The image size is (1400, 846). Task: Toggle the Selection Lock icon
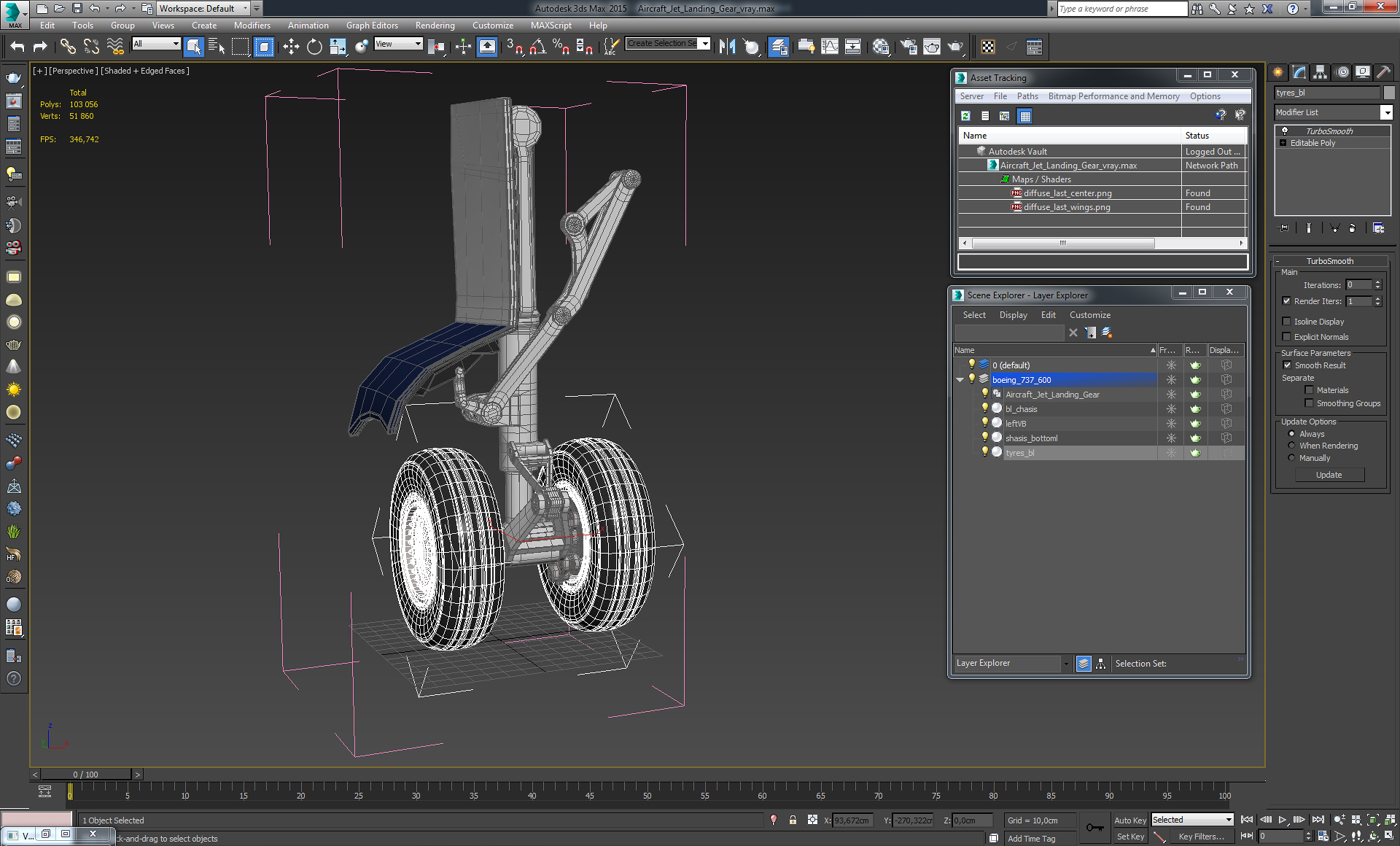click(x=793, y=820)
